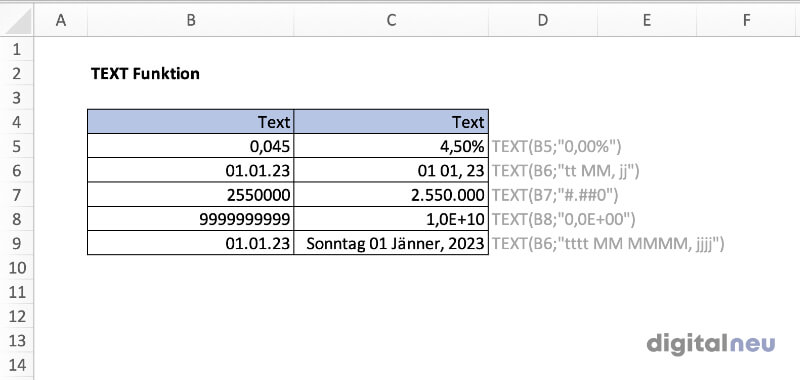Select row 6 header
The width and height of the screenshot is (800, 380).
click(x=17, y=170)
